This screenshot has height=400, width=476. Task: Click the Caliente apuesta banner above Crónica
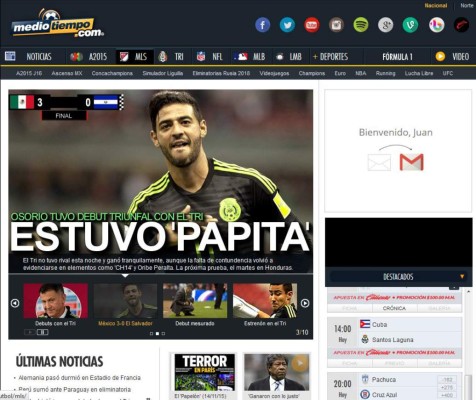coord(394,297)
